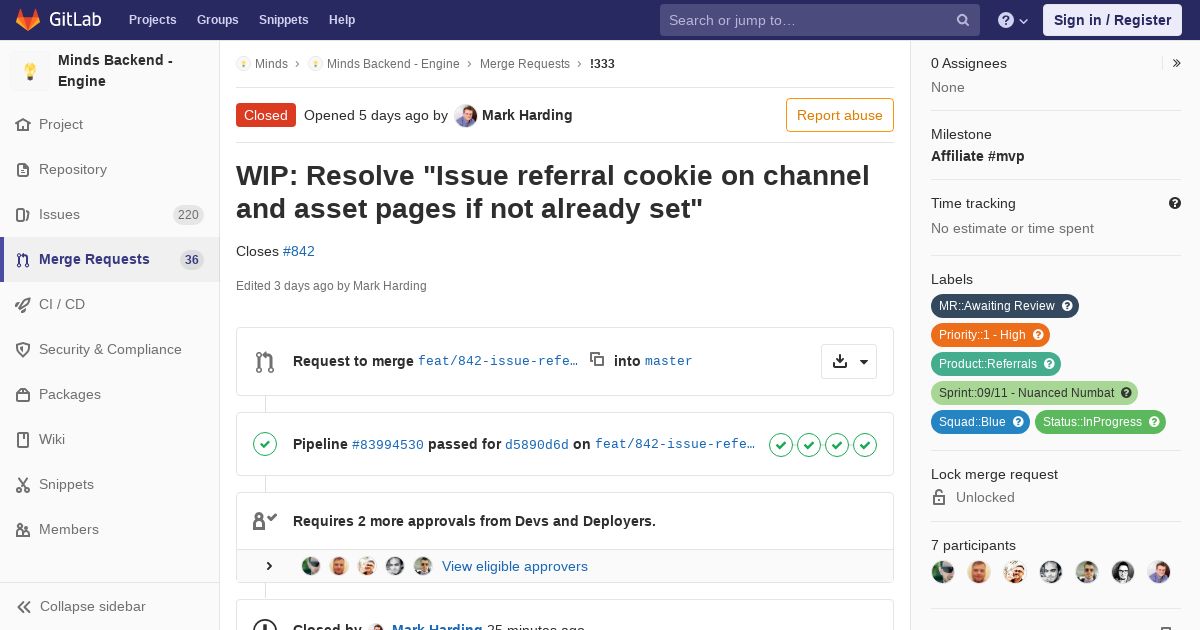Screen dimensions: 1200x630
Task: Open linked issue #842
Action: pos(299,251)
